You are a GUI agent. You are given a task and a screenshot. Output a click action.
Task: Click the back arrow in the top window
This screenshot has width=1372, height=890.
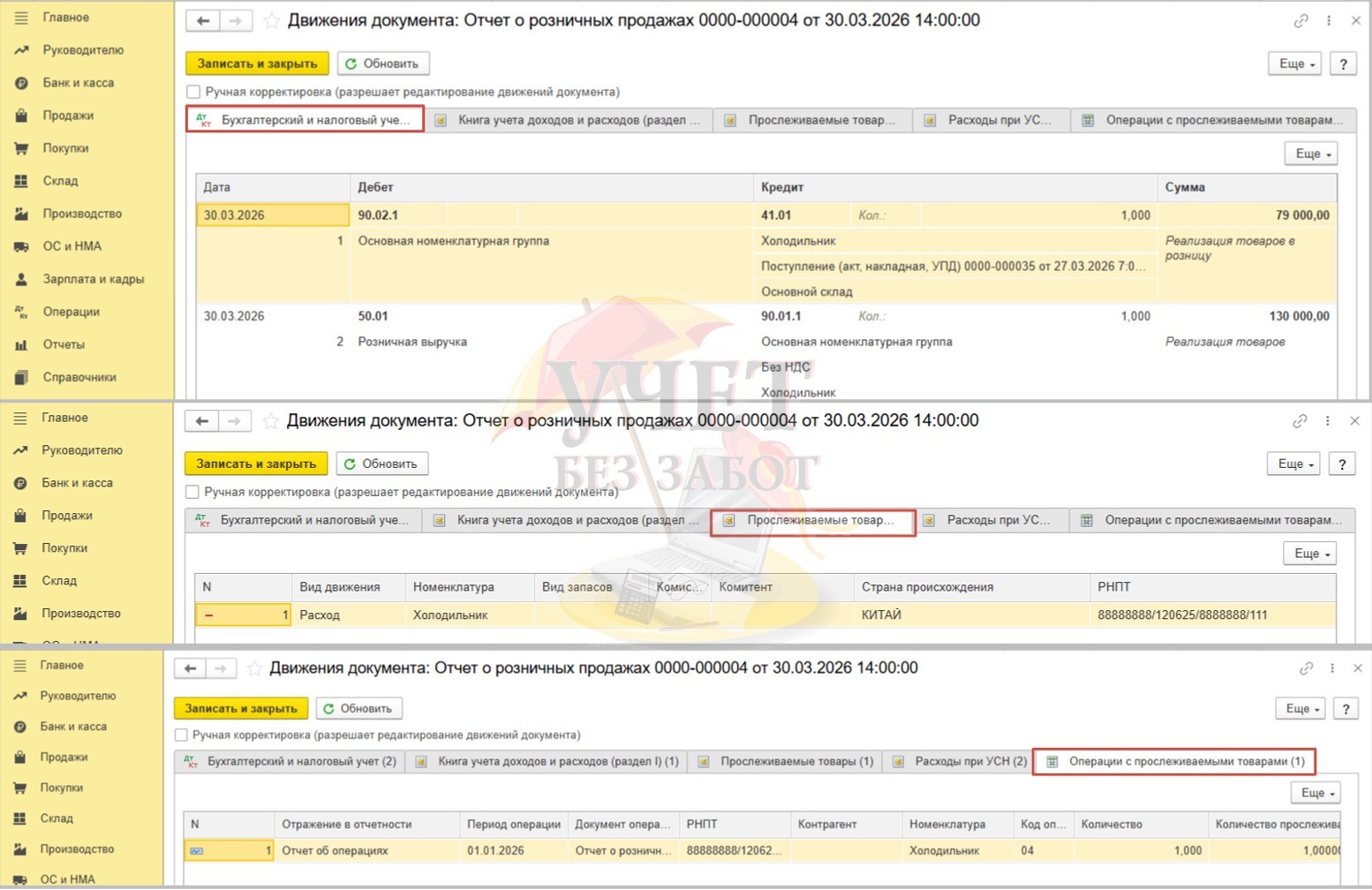(x=202, y=20)
